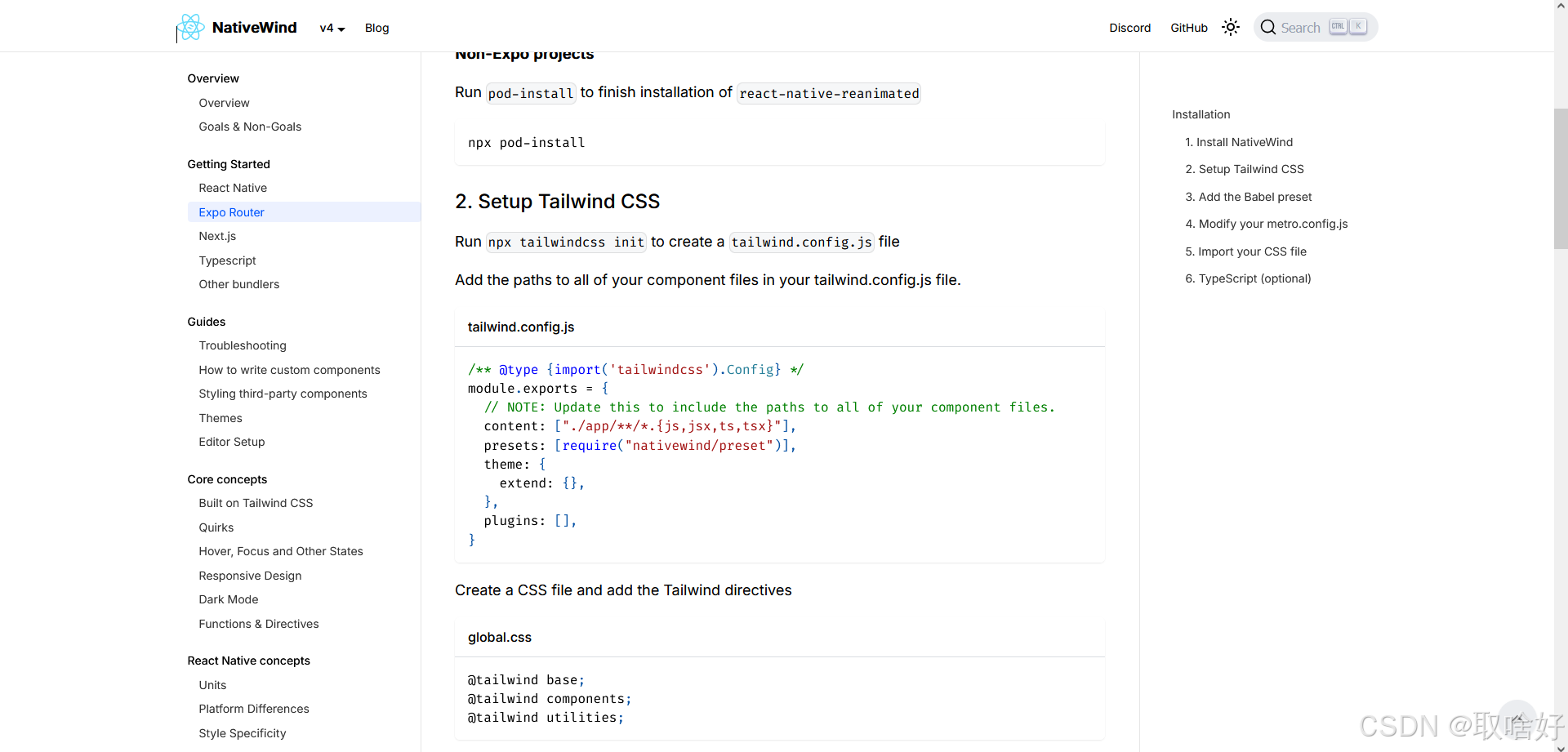Click the Guides sidebar heading
Image resolution: width=1568 pixels, height=752 pixels.
pos(206,322)
